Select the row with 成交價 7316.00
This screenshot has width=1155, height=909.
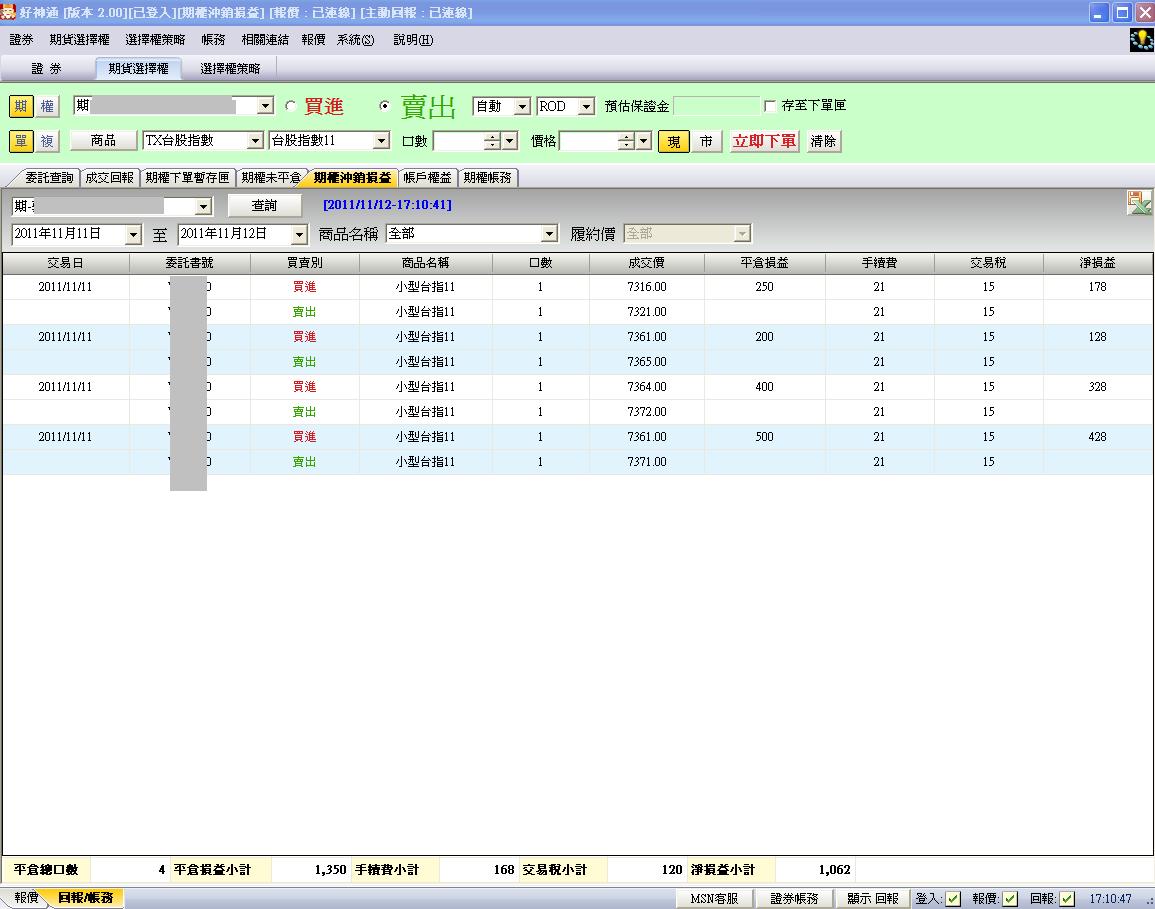(x=578, y=287)
